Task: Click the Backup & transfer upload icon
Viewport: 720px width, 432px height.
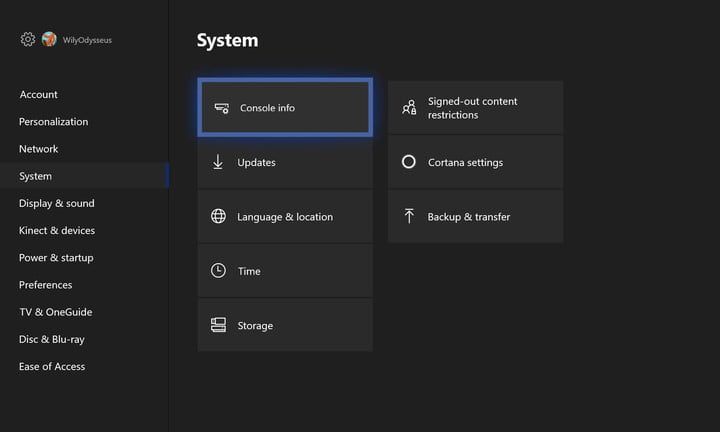Action: click(x=409, y=216)
